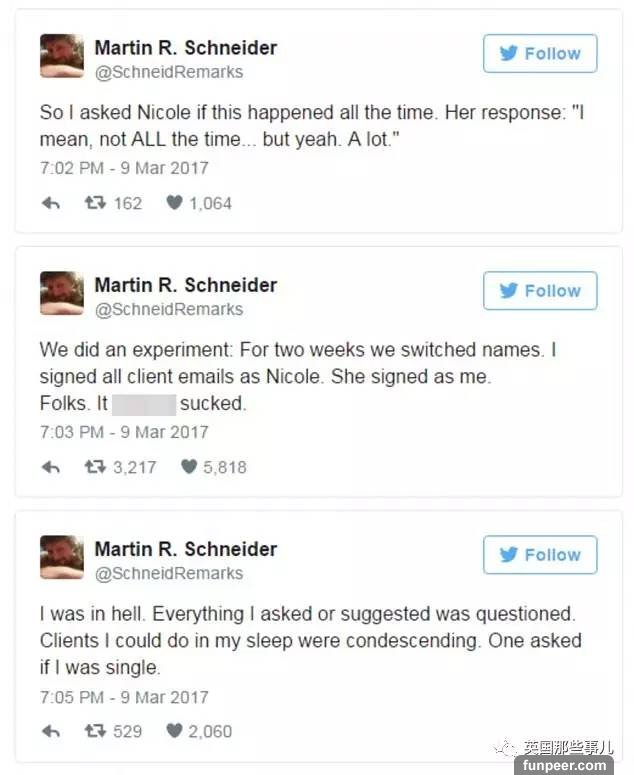Open the 7:03 PM - 9 Mar 2017 timestamp

124,432
